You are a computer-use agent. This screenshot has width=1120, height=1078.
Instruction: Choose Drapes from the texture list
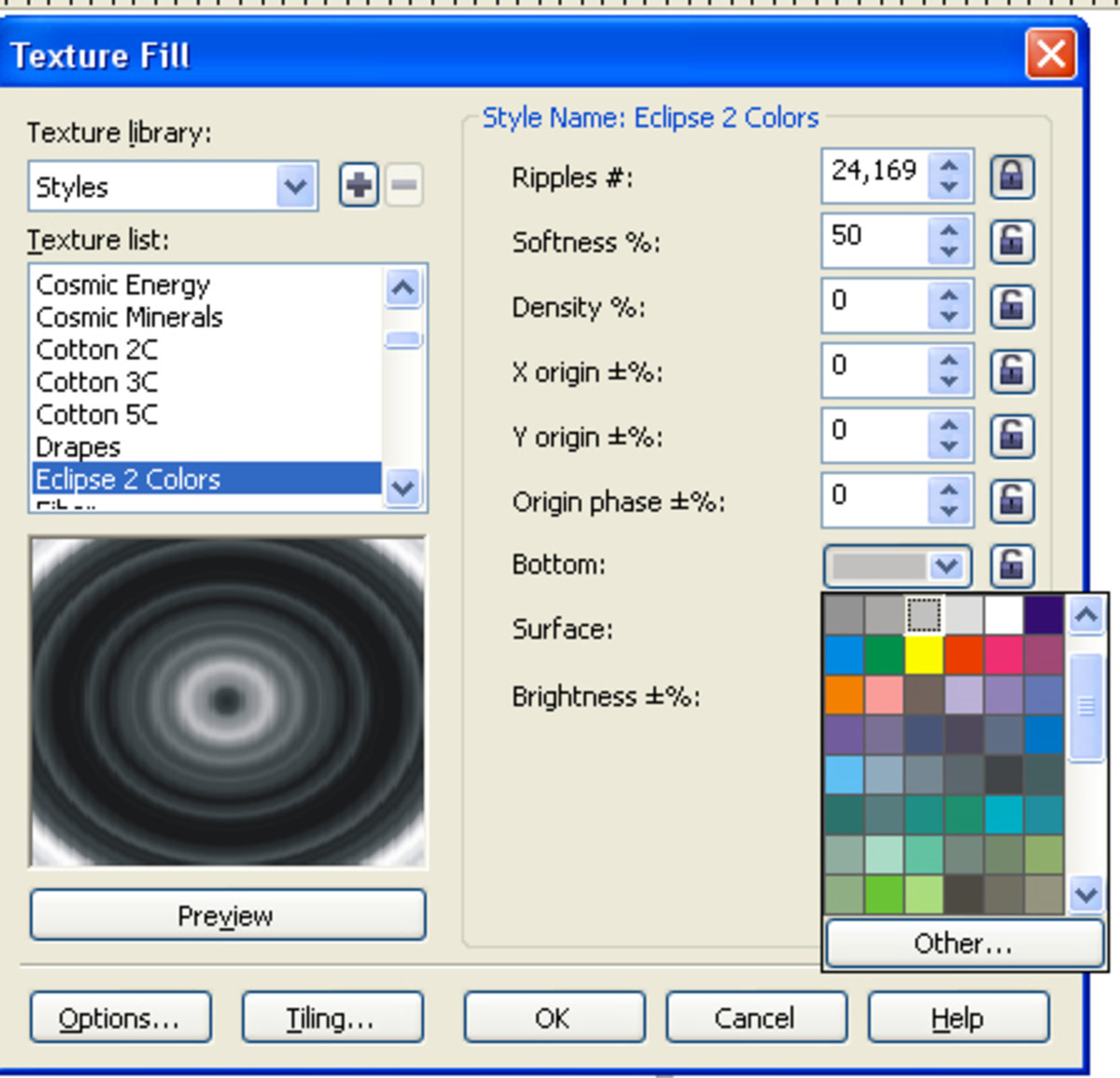pos(78,447)
